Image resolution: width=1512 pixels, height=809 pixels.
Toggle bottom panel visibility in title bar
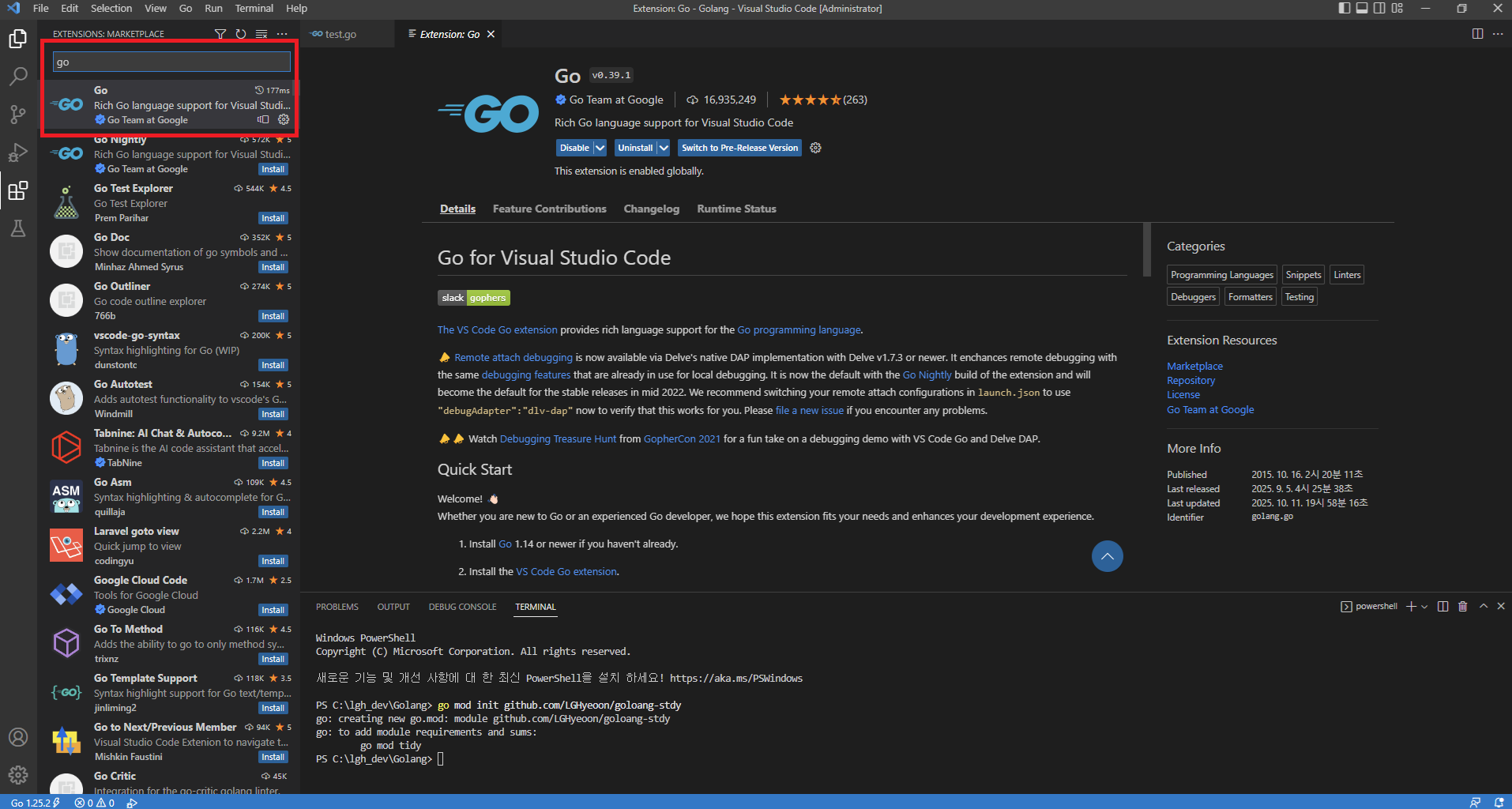[x=1362, y=8]
